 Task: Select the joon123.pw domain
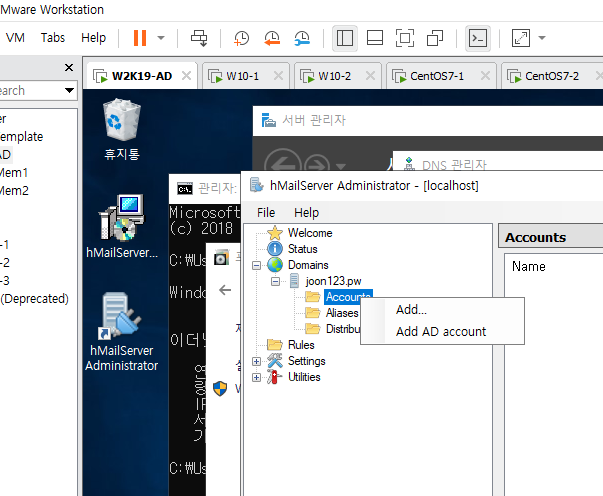coord(333,281)
